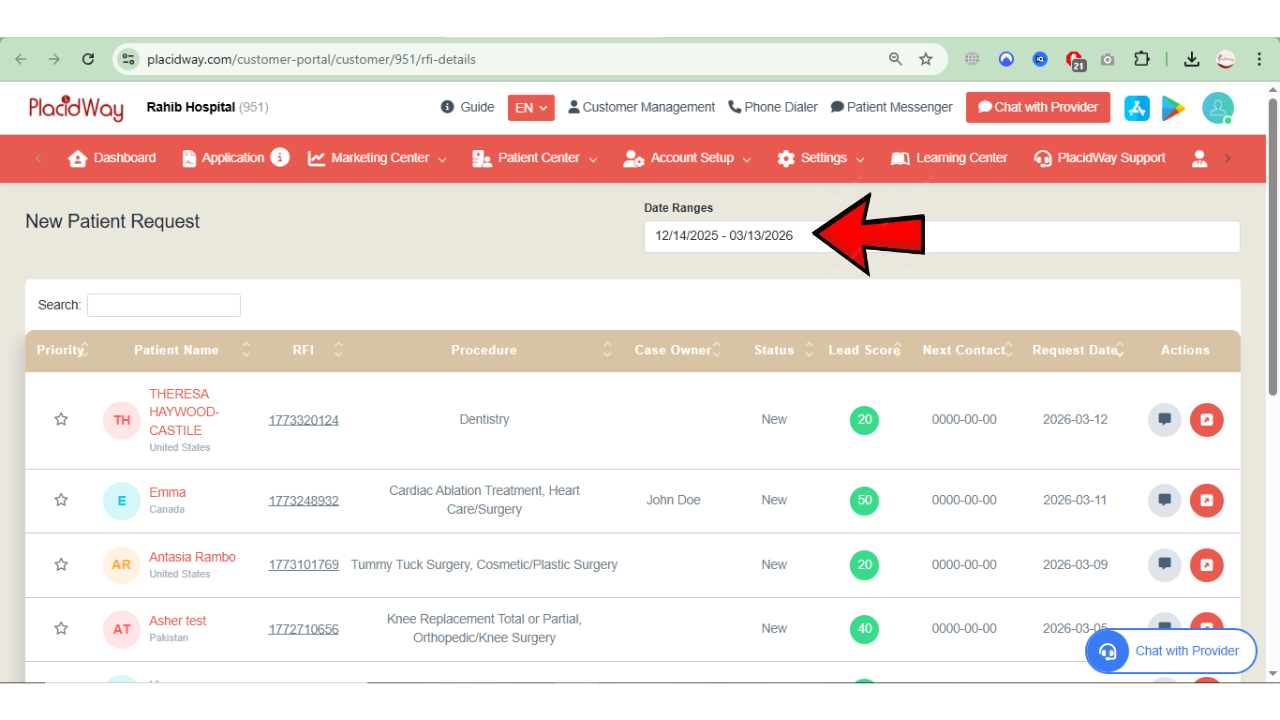The image size is (1280, 720).
Task: Open chat icon for Theresa's request
Action: click(x=1164, y=420)
